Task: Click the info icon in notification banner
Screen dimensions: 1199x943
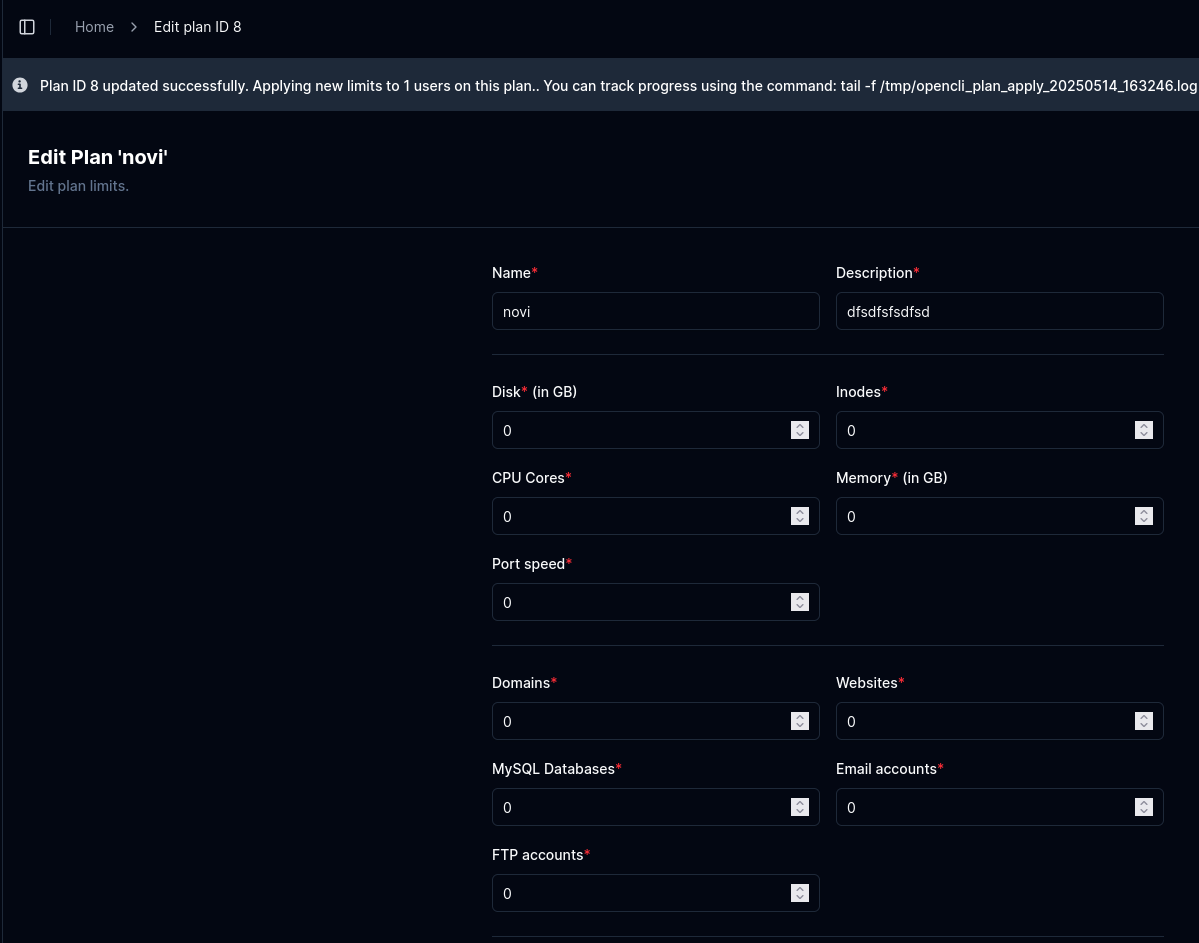Action: click(20, 86)
